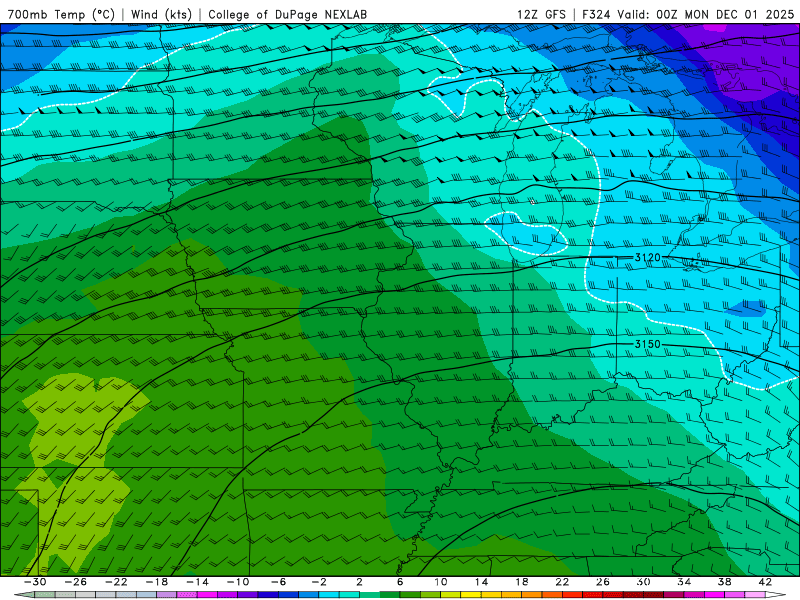Click the magenta swatch below -14 on the colorbar

[x=207, y=594]
